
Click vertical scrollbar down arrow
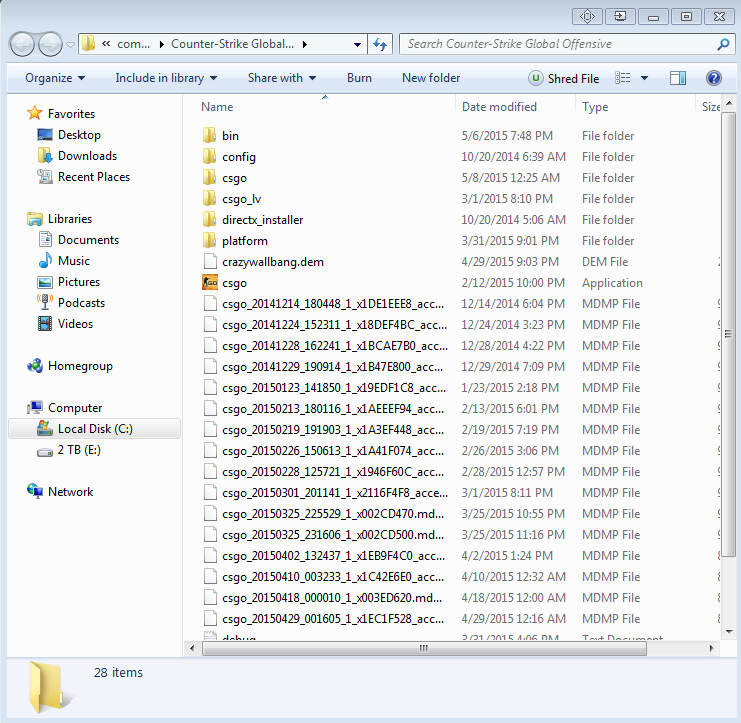point(729,632)
